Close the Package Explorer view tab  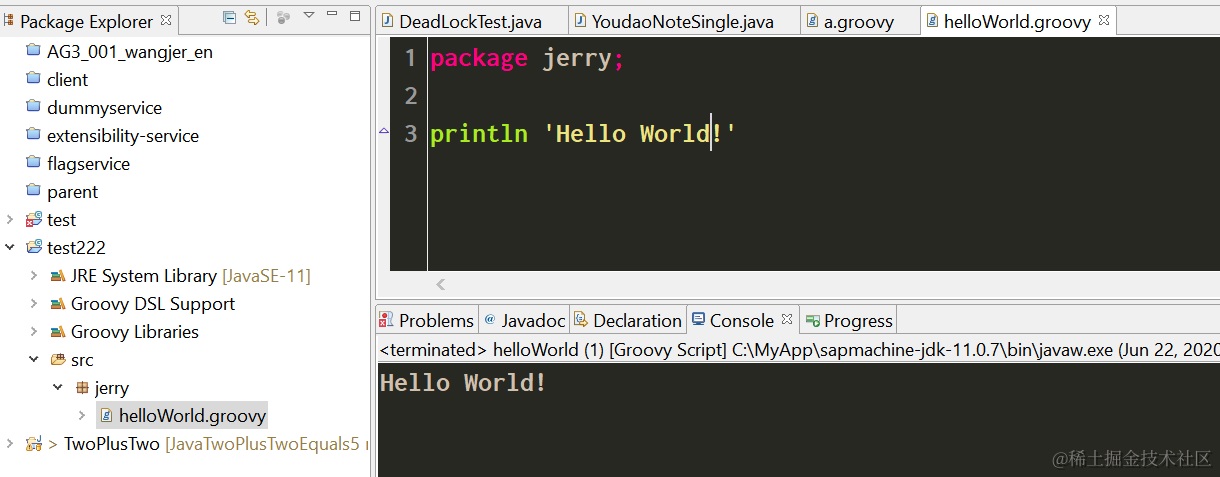(166, 19)
